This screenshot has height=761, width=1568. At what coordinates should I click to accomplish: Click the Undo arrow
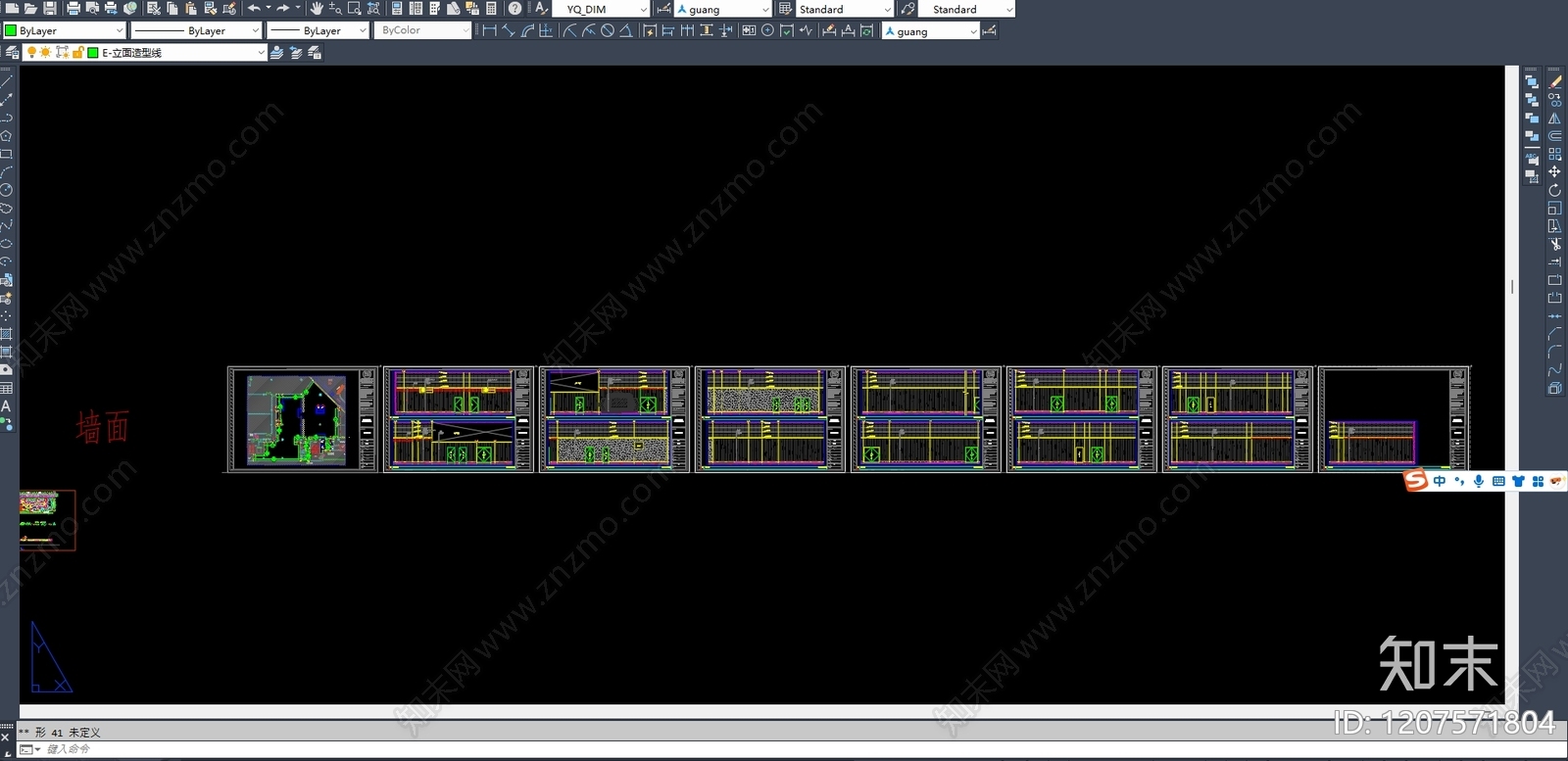pyautogui.click(x=254, y=8)
